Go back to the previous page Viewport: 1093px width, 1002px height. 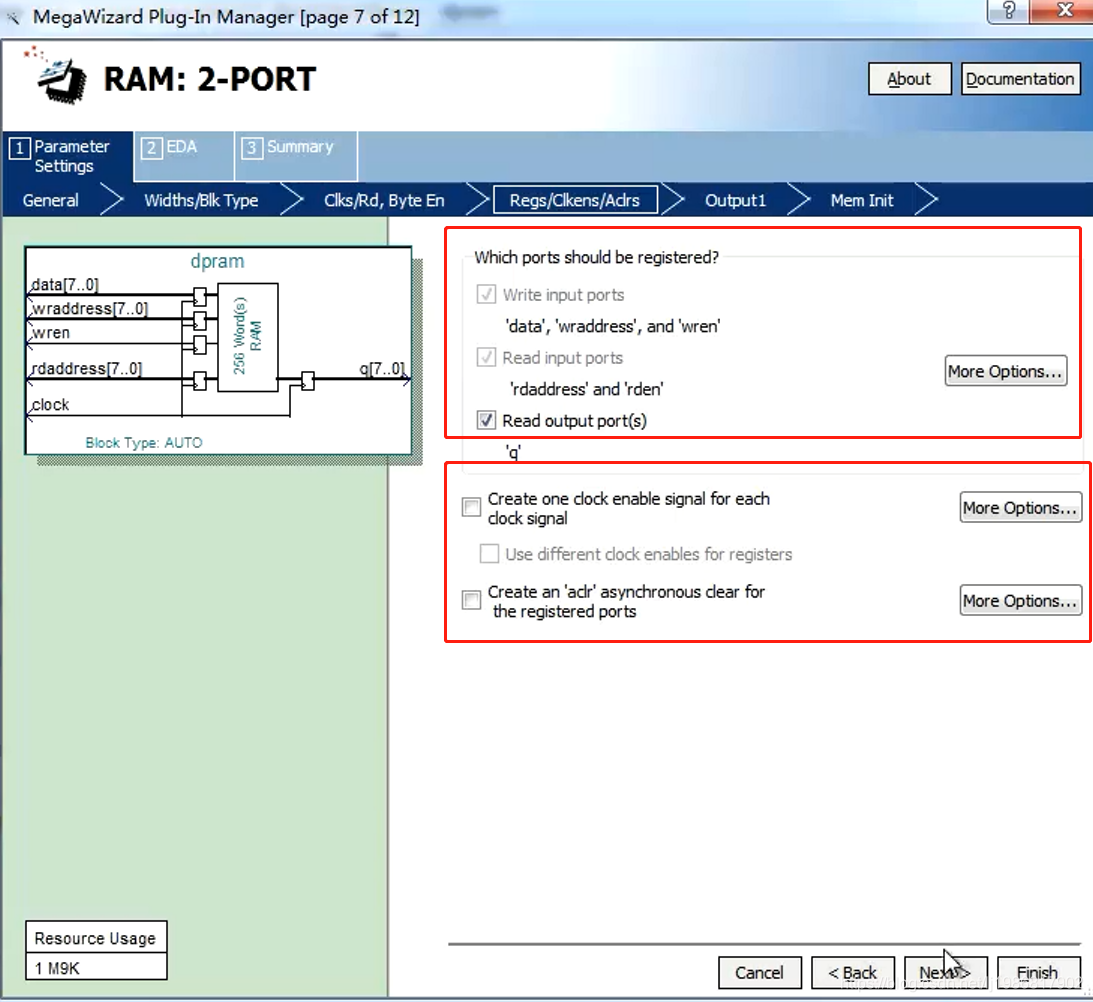click(853, 973)
